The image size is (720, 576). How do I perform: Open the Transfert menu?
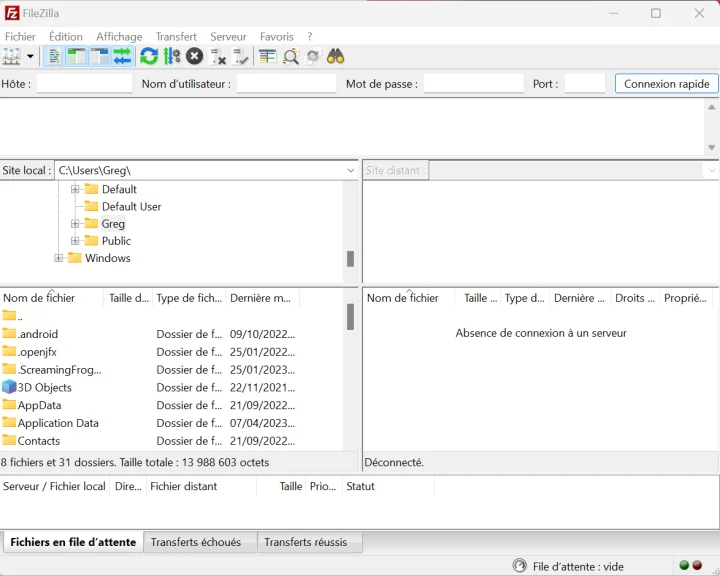tap(176, 37)
